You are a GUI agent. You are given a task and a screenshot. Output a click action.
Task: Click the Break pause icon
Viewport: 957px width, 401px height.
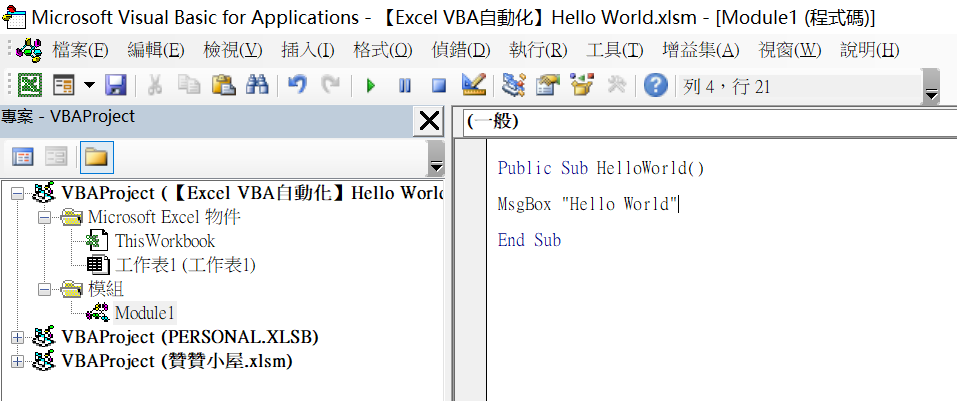(x=405, y=86)
